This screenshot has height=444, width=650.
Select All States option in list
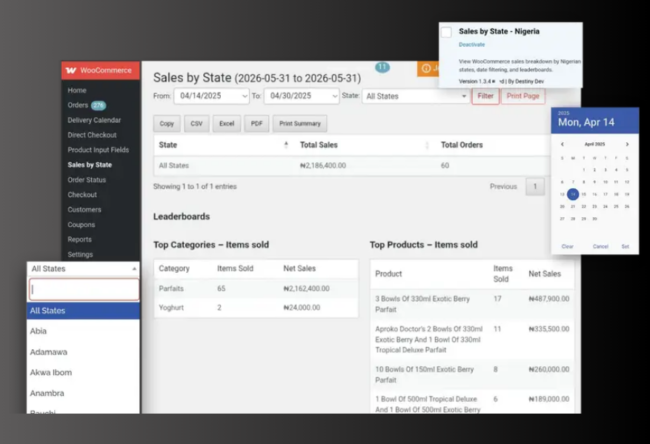[x=83, y=311]
